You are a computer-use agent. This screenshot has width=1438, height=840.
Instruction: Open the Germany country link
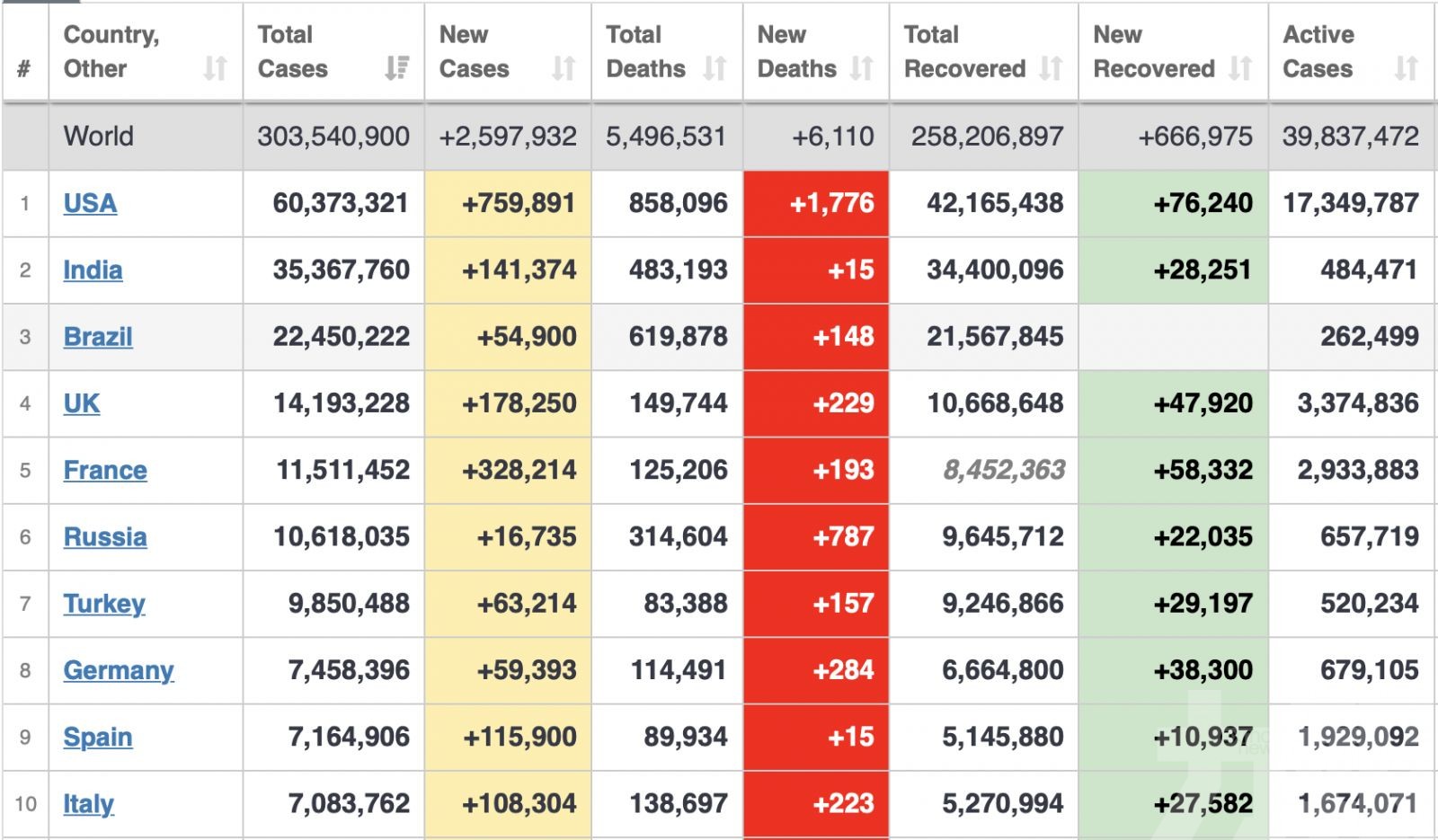pos(119,670)
